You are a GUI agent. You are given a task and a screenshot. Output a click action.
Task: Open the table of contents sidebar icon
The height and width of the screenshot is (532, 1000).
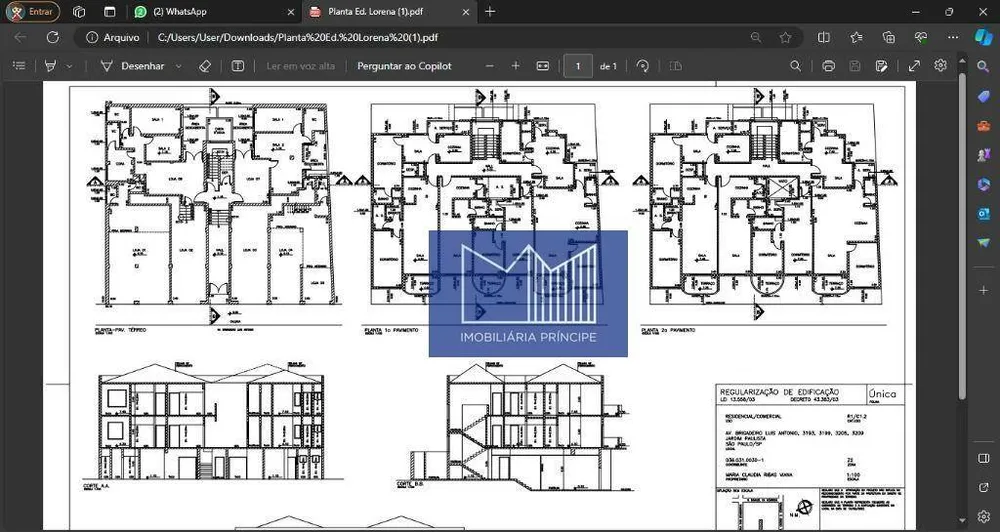pos(19,66)
